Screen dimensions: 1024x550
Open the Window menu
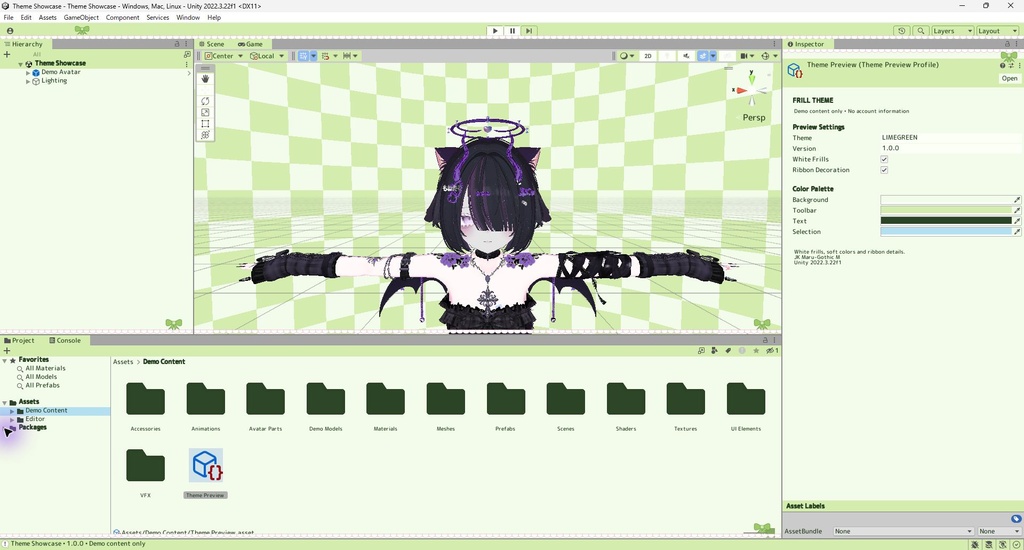(x=187, y=18)
